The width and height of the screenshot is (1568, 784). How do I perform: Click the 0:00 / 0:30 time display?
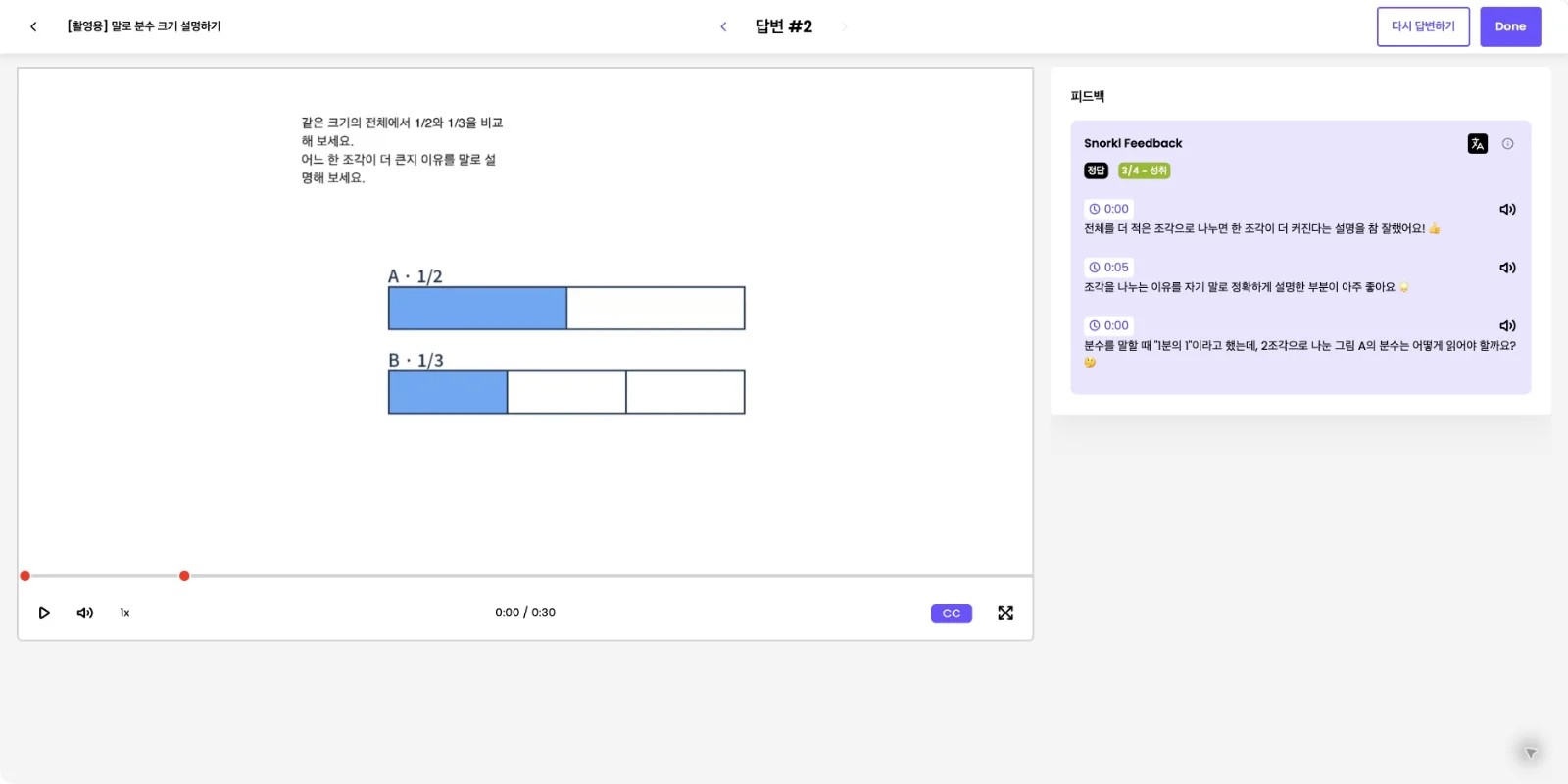[525, 612]
